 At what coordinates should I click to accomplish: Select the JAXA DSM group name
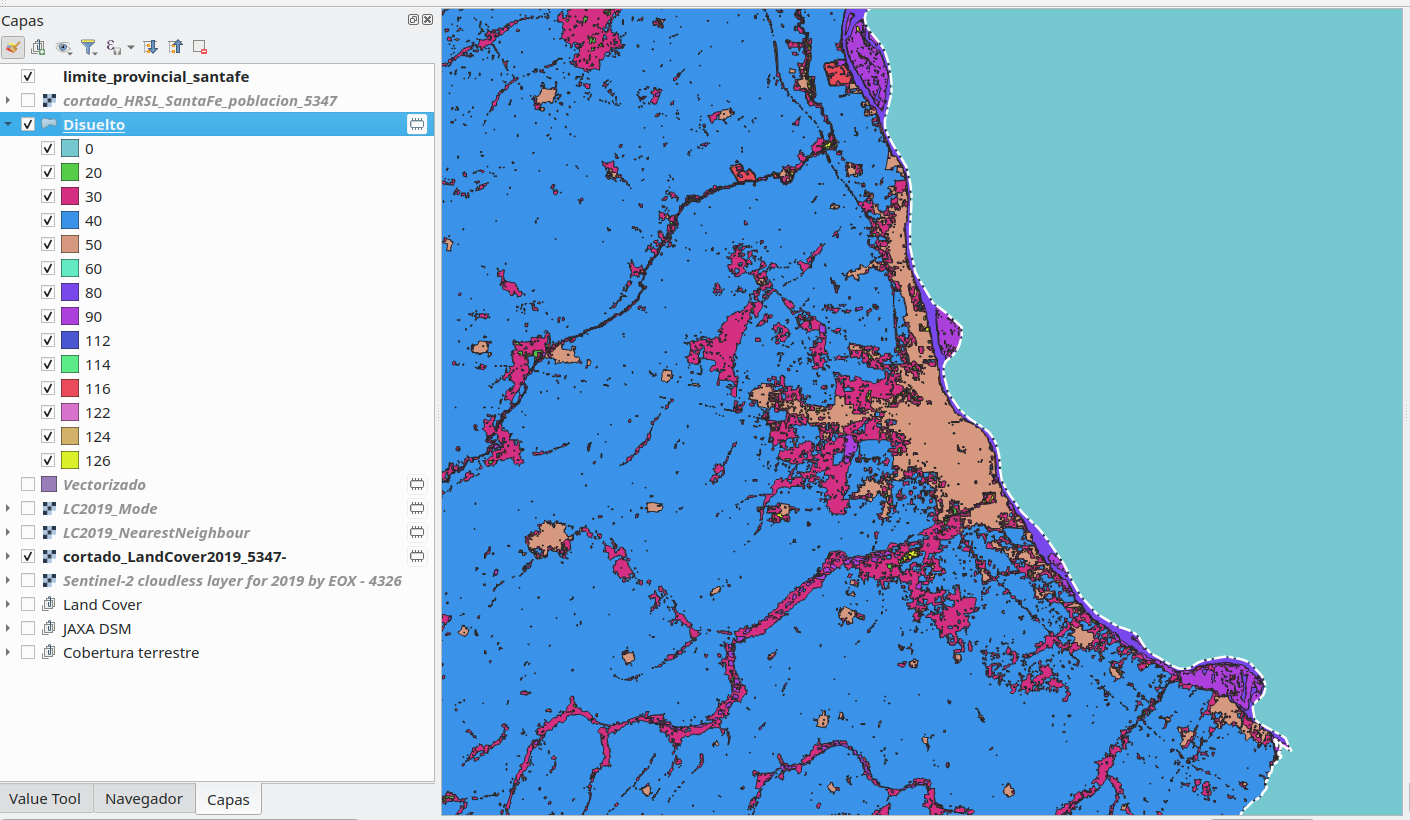click(x=97, y=628)
